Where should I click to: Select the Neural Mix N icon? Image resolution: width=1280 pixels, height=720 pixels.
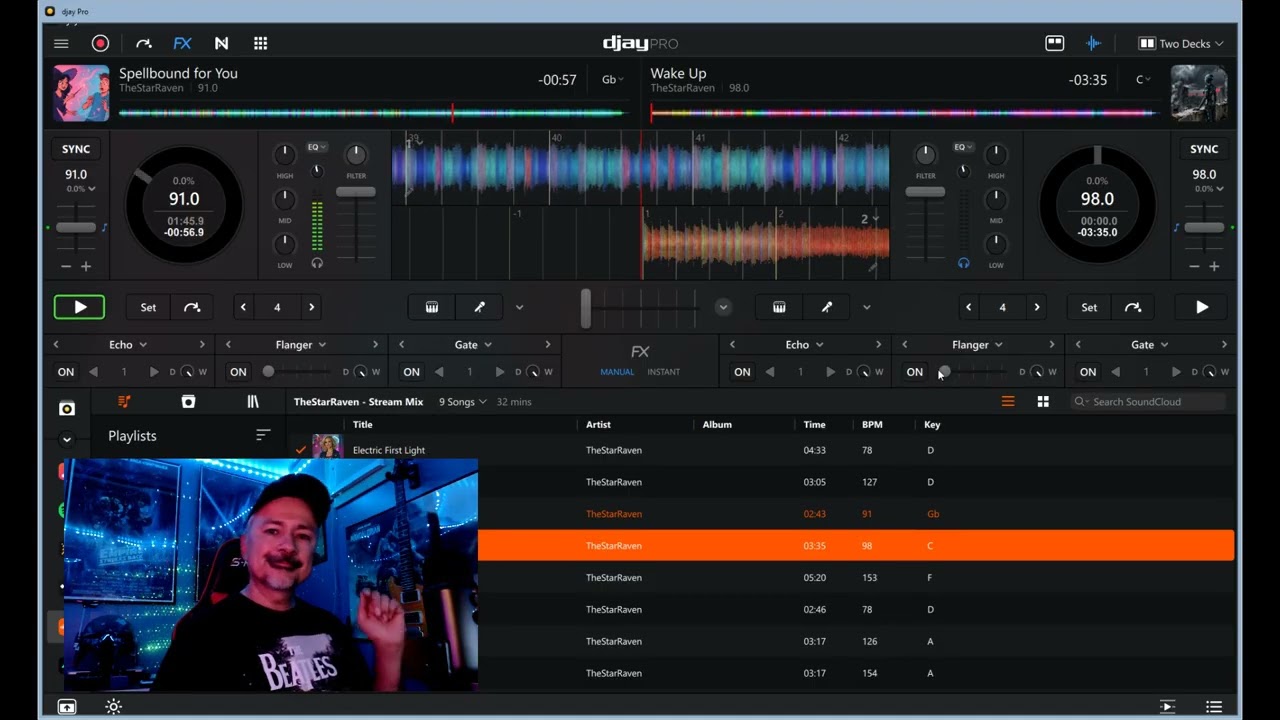point(221,43)
